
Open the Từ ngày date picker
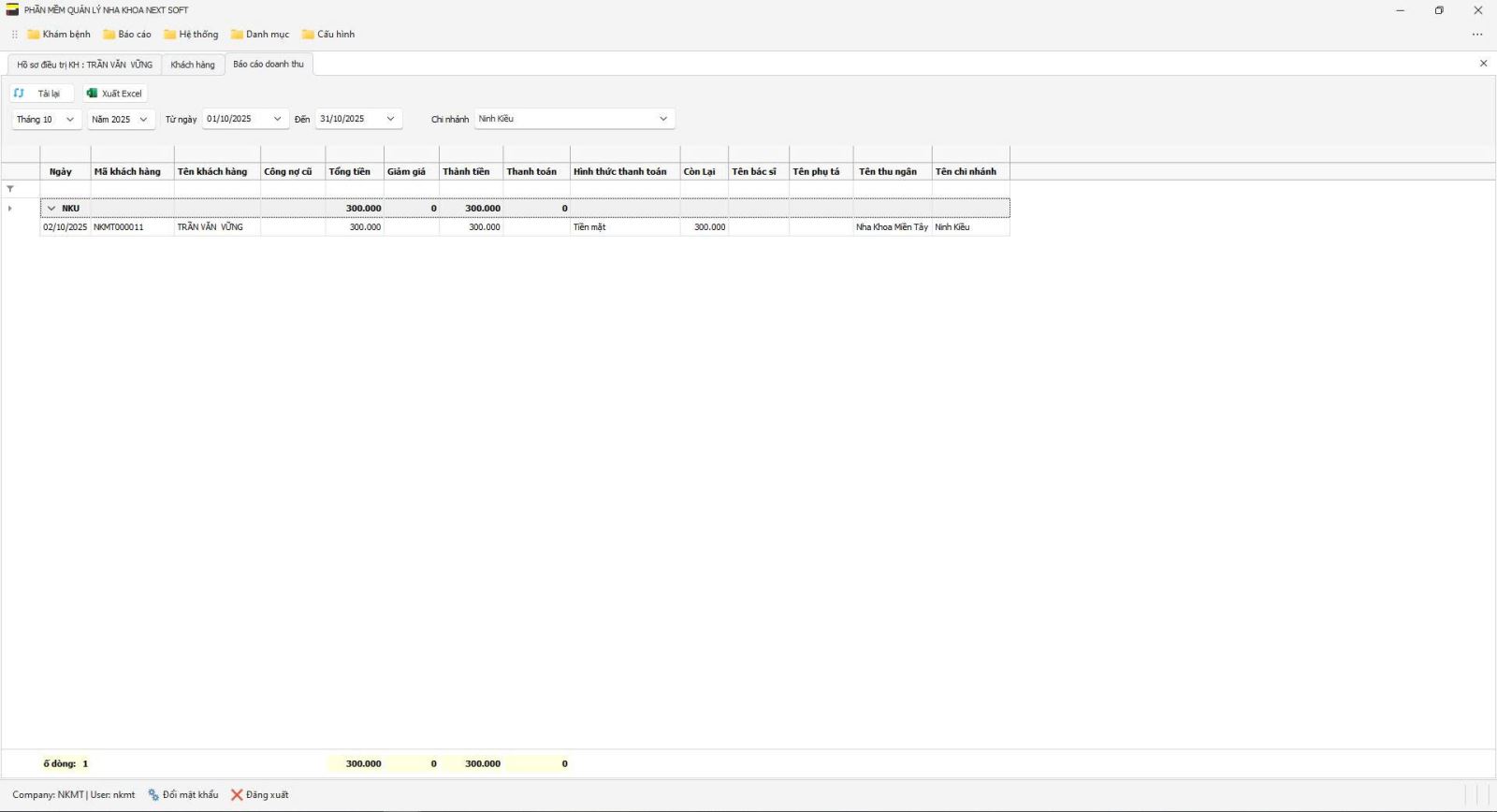pyautogui.click(x=277, y=120)
